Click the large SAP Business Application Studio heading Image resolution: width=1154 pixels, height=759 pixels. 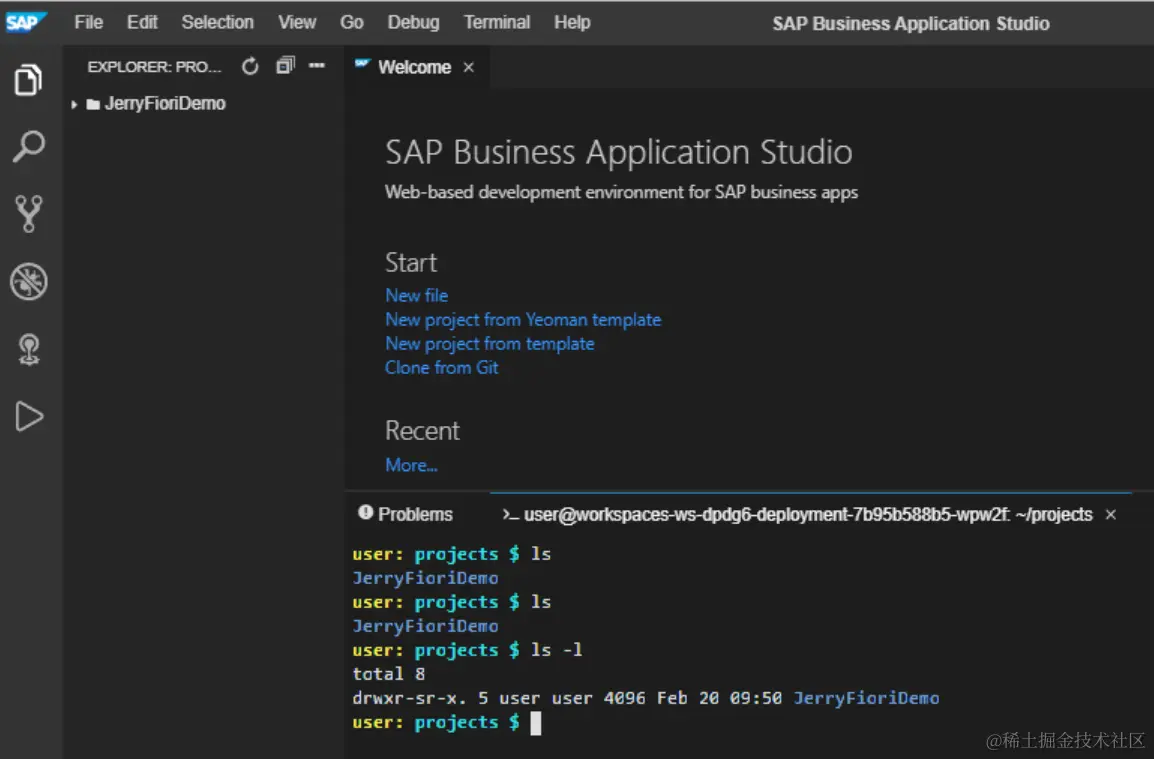(x=618, y=152)
